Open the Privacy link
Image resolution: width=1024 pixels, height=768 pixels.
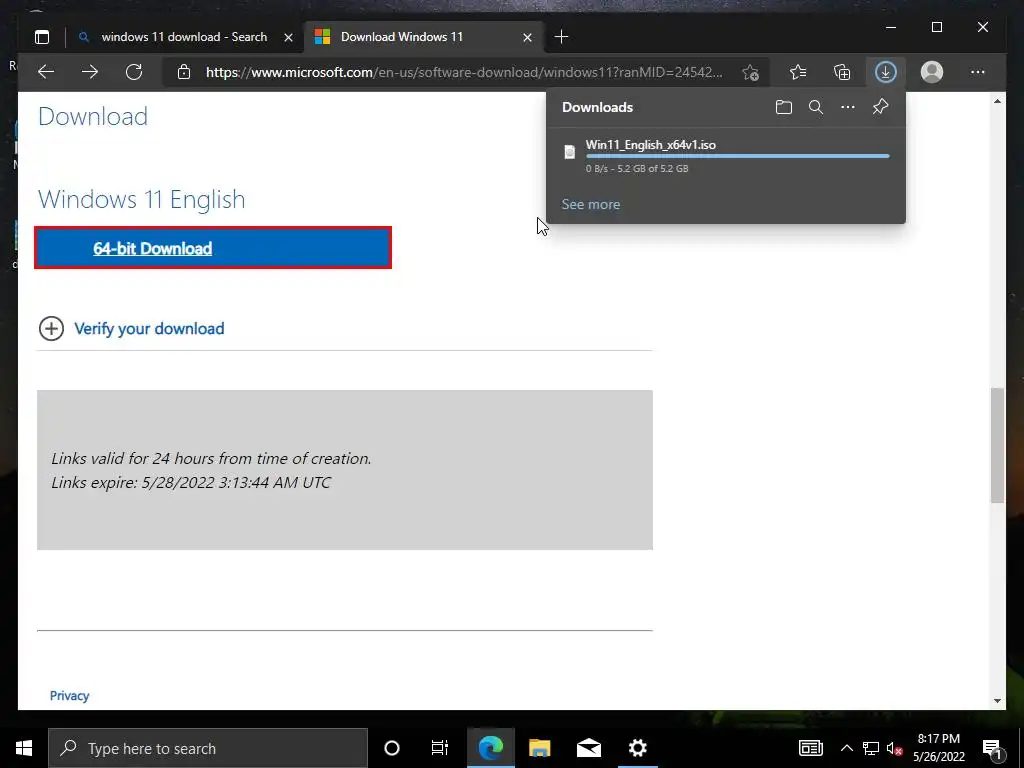69,696
